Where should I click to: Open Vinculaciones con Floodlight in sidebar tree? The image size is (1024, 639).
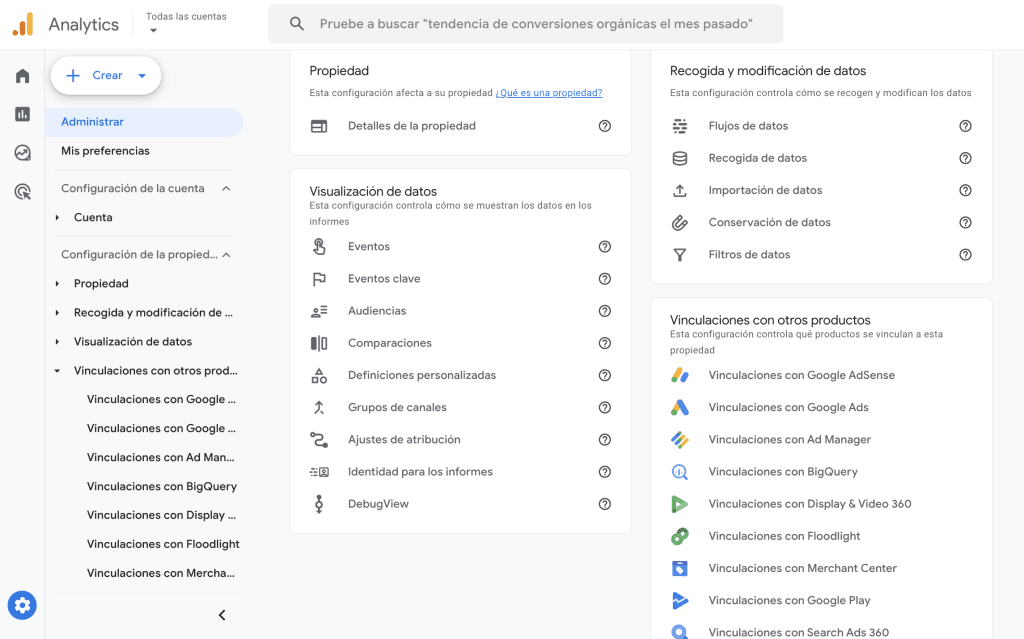(x=163, y=544)
